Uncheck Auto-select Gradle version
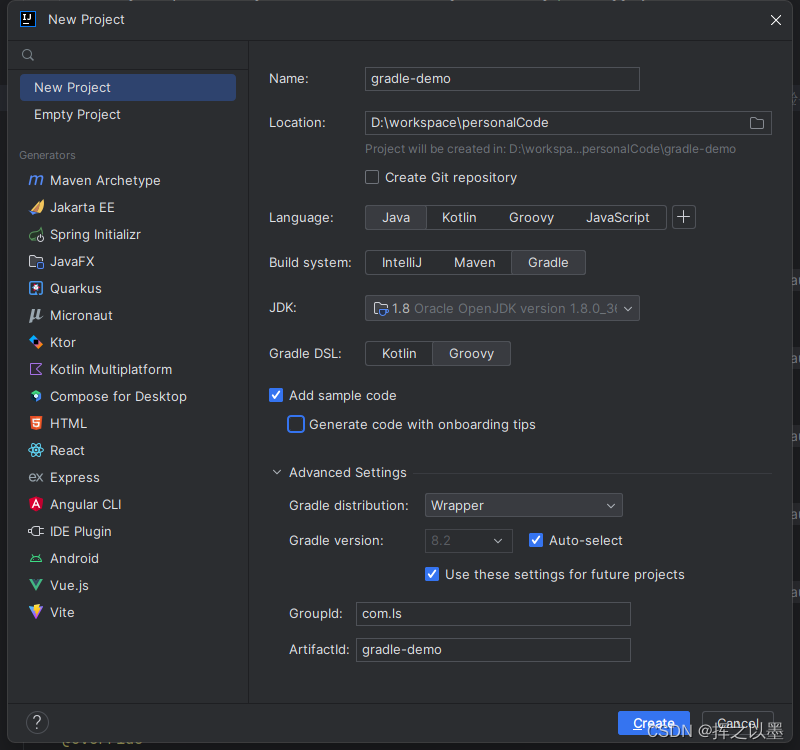Image resolution: width=800 pixels, height=750 pixels. tap(536, 540)
